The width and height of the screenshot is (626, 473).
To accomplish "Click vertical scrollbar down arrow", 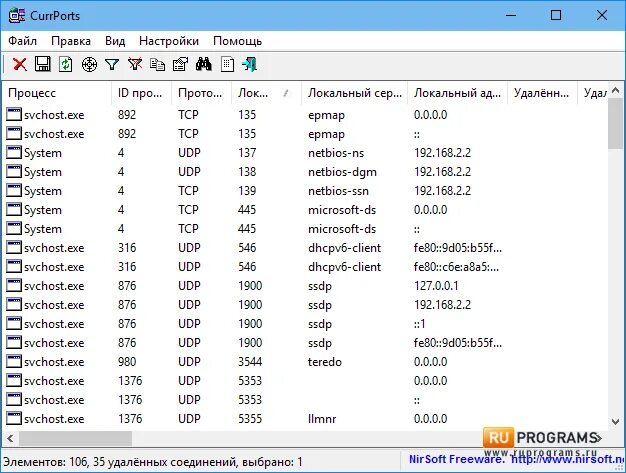I will click(x=616, y=422).
